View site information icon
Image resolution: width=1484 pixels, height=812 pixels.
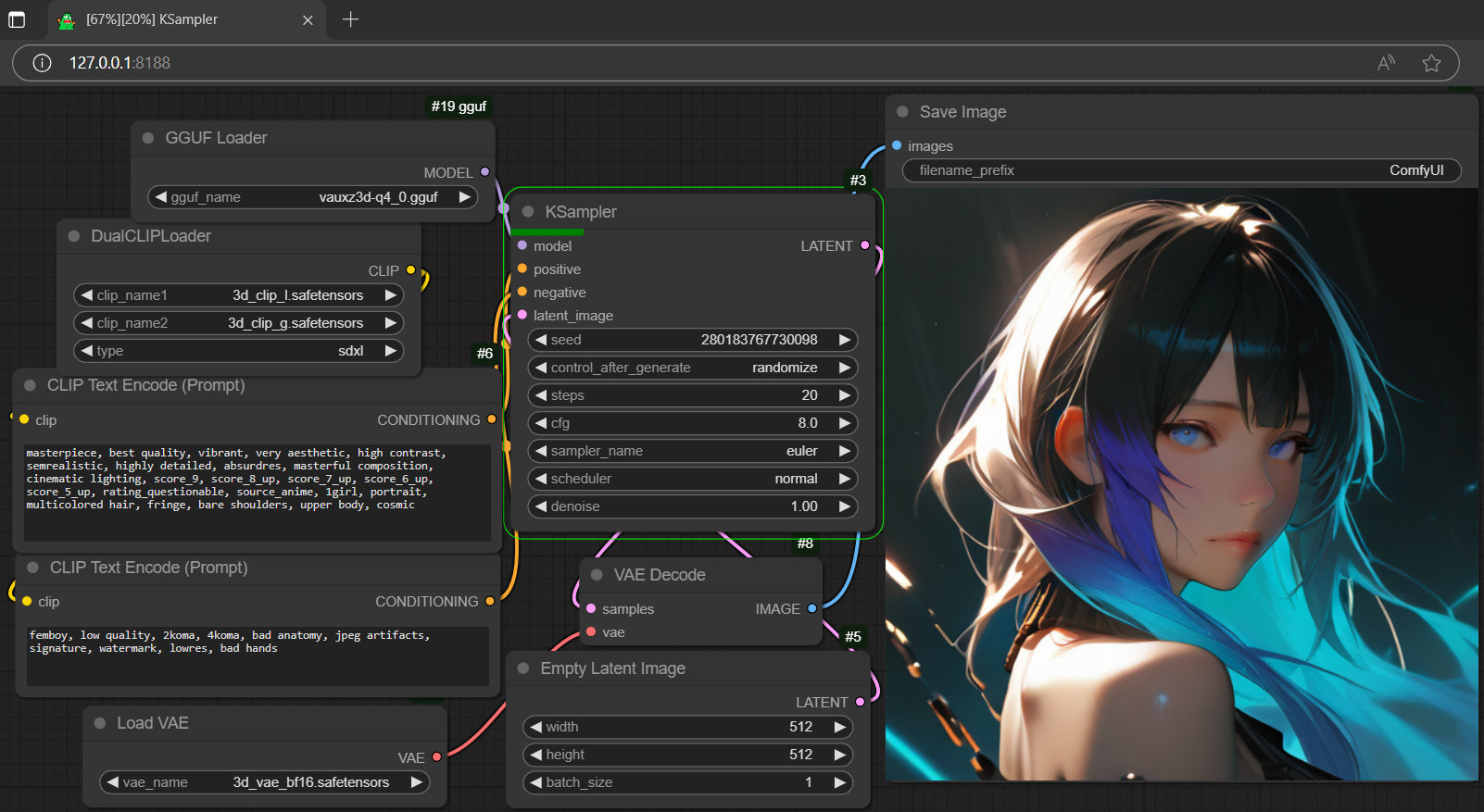(x=42, y=63)
